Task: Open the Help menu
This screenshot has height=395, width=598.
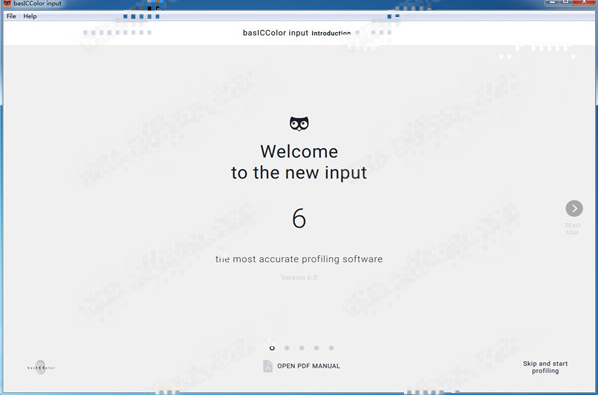Action: pyautogui.click(x=30, y=16)
